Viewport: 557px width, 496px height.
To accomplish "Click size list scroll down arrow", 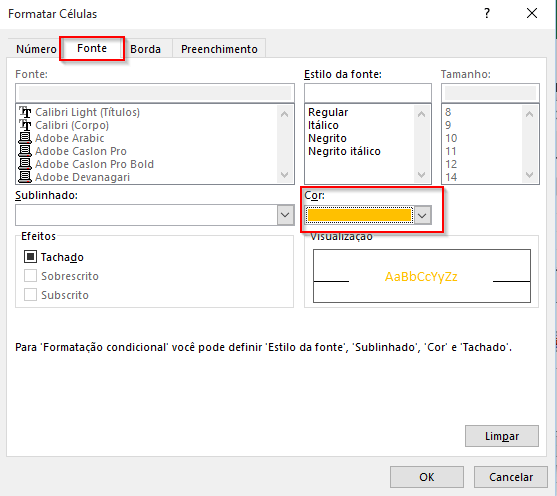I will click(x=529, y=175).
